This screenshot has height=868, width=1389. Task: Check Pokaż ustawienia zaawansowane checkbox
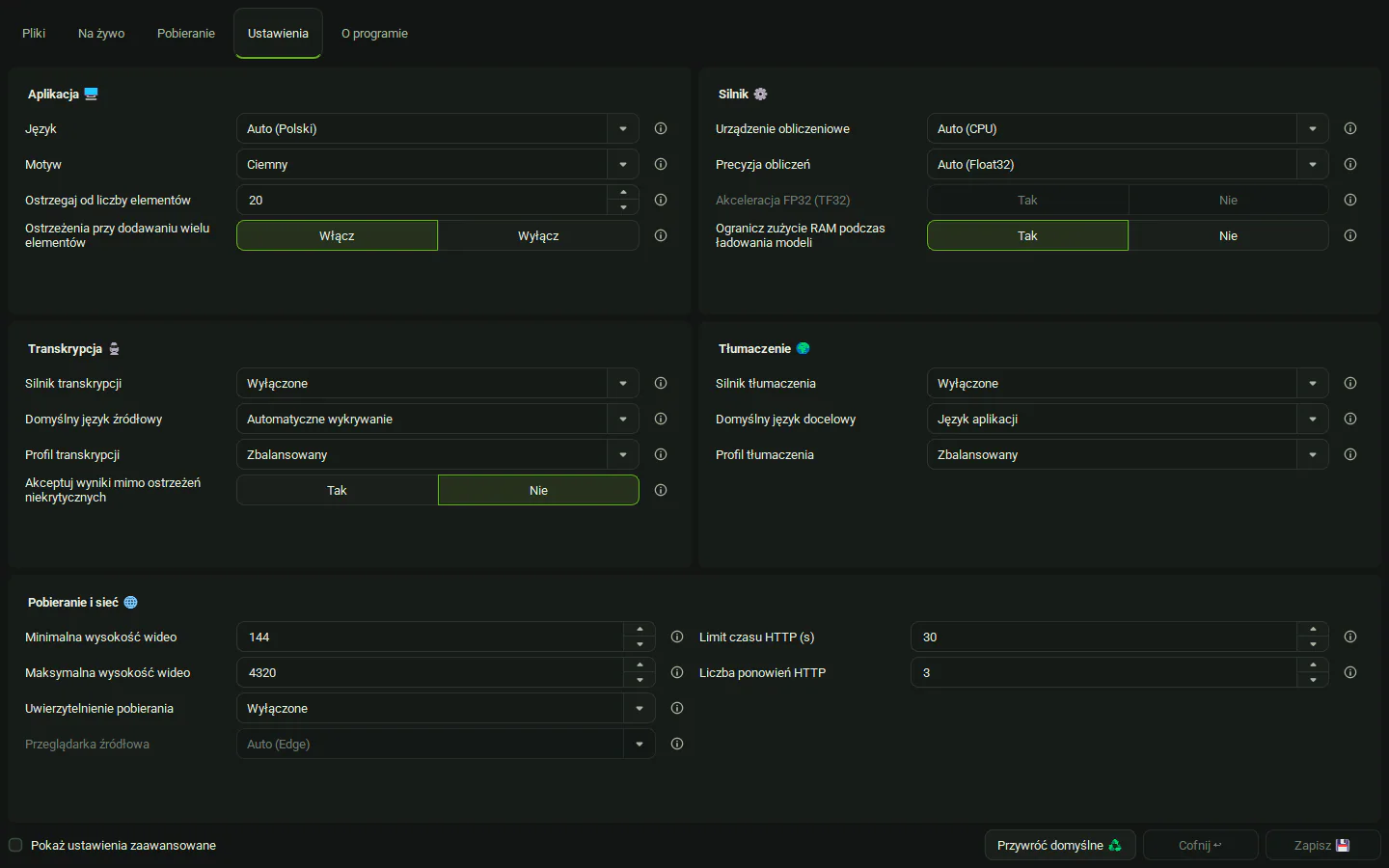[x=15, y=845]
